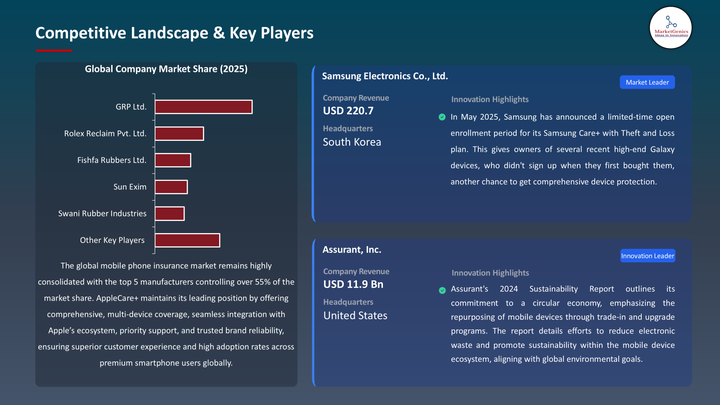
Task: Click the South Korea headquarters value
Action: [352, 142]
